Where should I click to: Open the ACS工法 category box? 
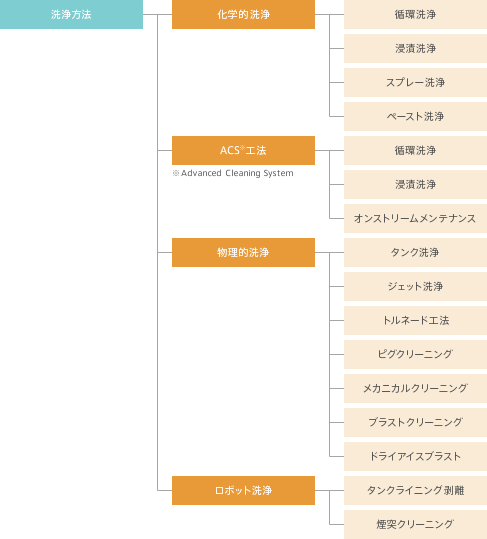[243, 150]
